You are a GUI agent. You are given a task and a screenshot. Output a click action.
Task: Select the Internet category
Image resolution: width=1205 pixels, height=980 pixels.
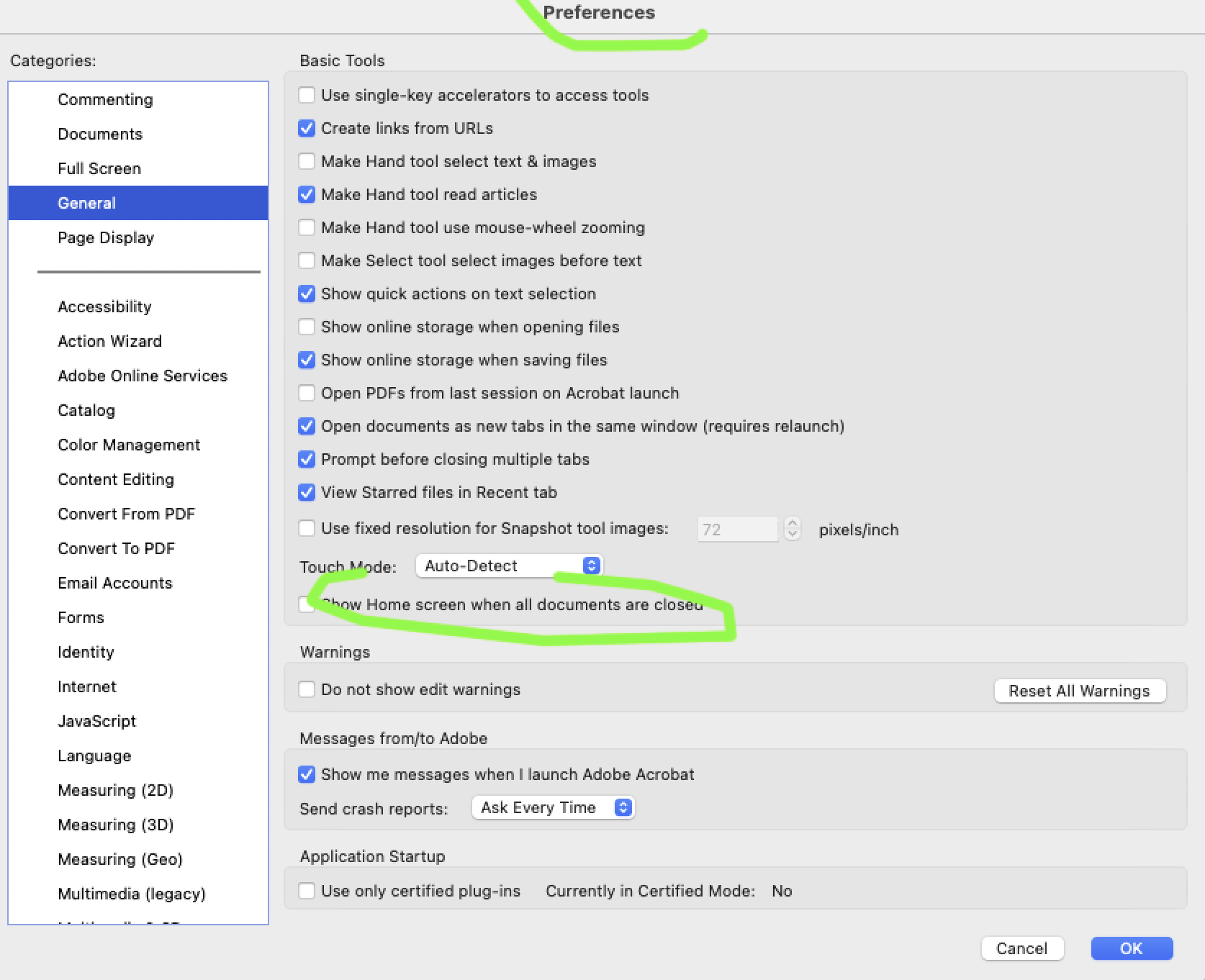point(138,686)
